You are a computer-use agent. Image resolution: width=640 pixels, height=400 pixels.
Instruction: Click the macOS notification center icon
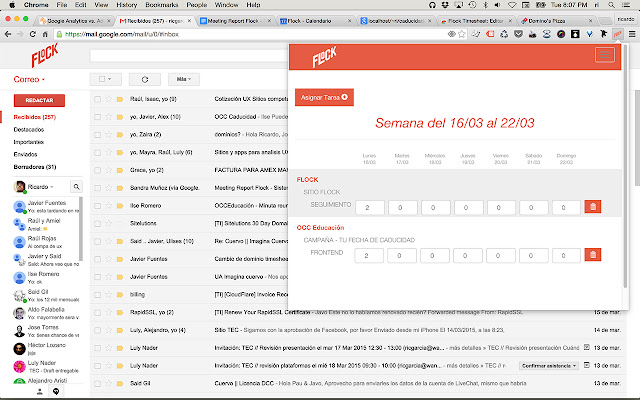tap(626, 5)
